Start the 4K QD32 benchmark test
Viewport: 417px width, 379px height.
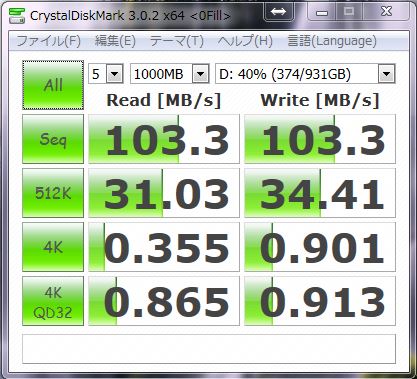click(x=53, y=301)
